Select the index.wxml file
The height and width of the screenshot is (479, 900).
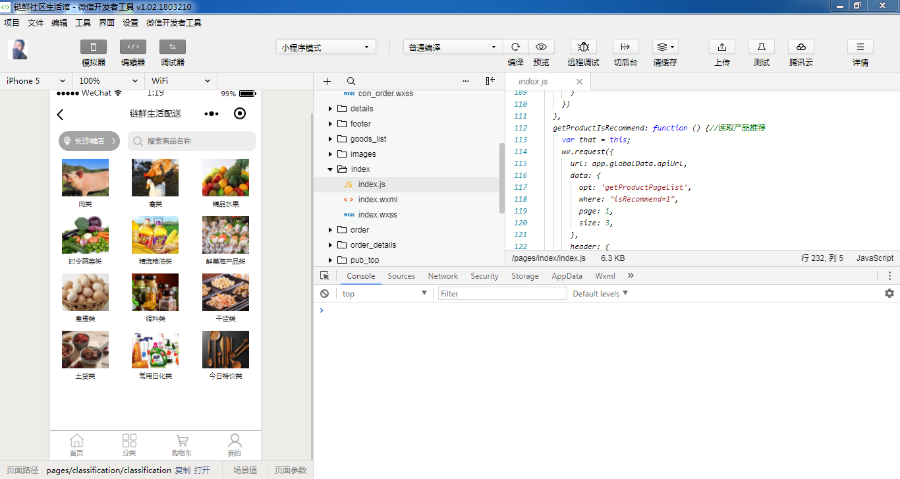377,200
